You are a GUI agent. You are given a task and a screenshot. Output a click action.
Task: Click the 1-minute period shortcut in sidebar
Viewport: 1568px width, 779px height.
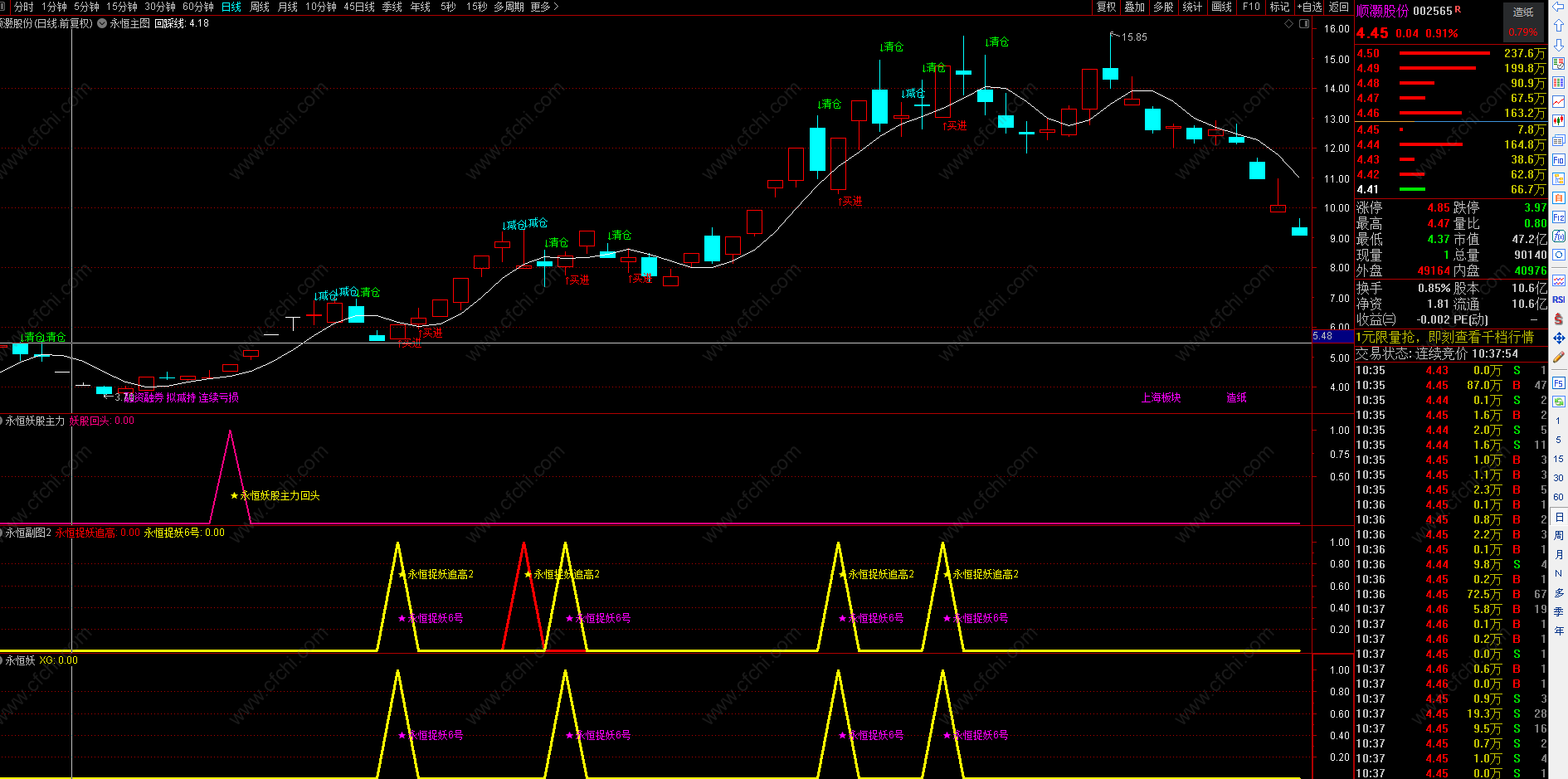[1559, 421]
